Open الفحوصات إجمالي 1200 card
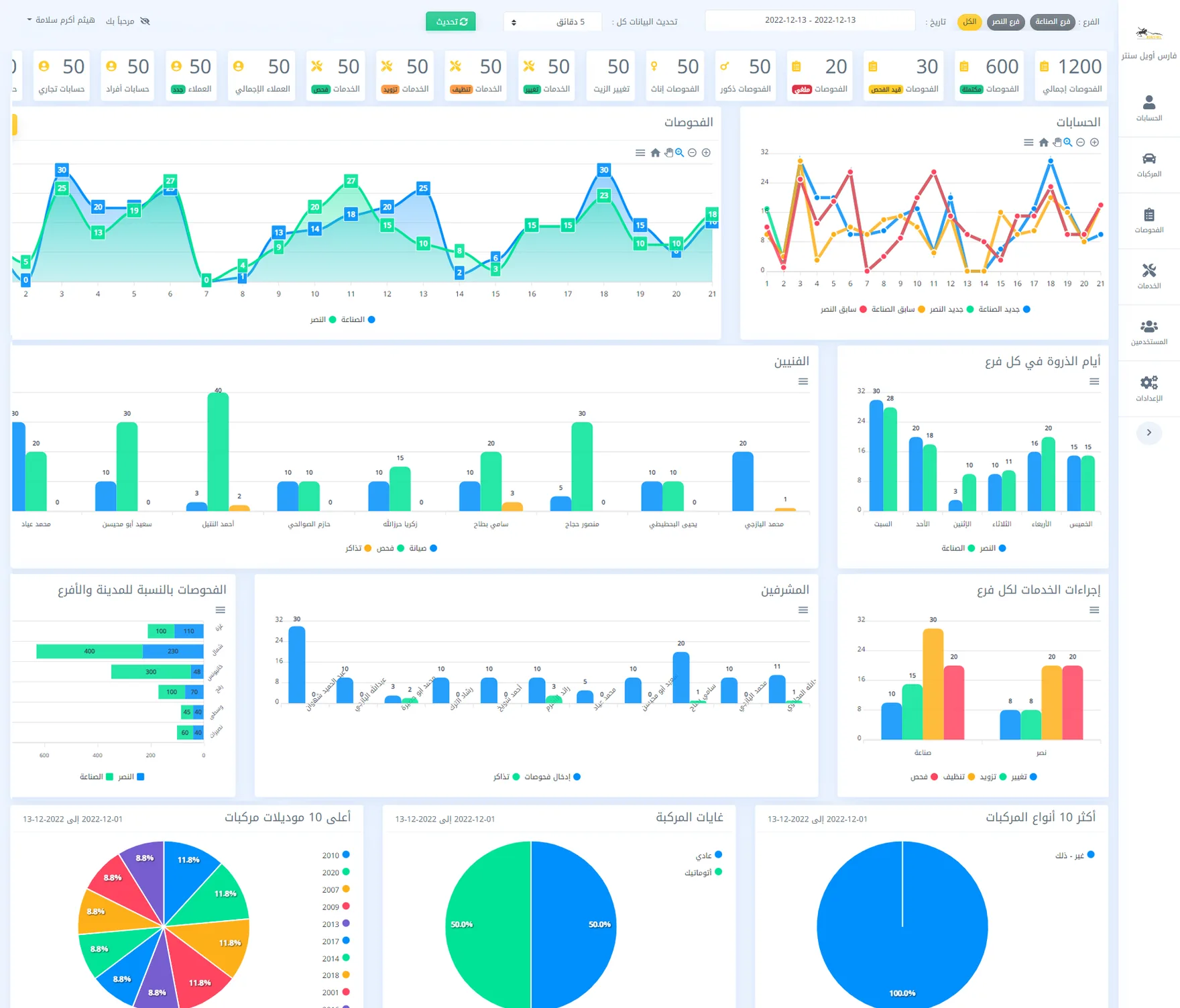 [x=1070, y=75]
